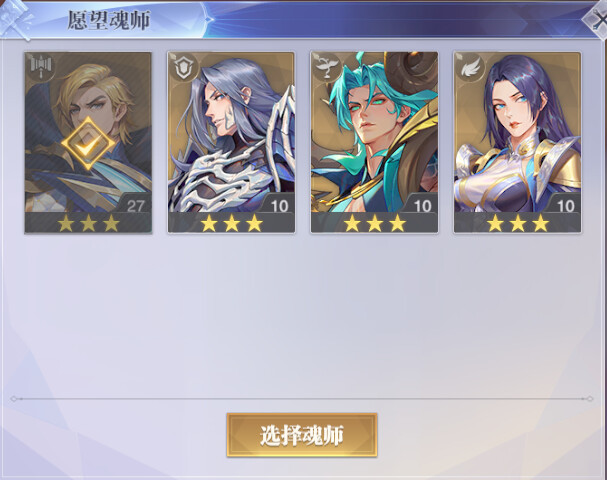The height and width of the screenshot is (480, 607).
Task: Click the three-star rating under gray-haired hero
Action: 231,223
